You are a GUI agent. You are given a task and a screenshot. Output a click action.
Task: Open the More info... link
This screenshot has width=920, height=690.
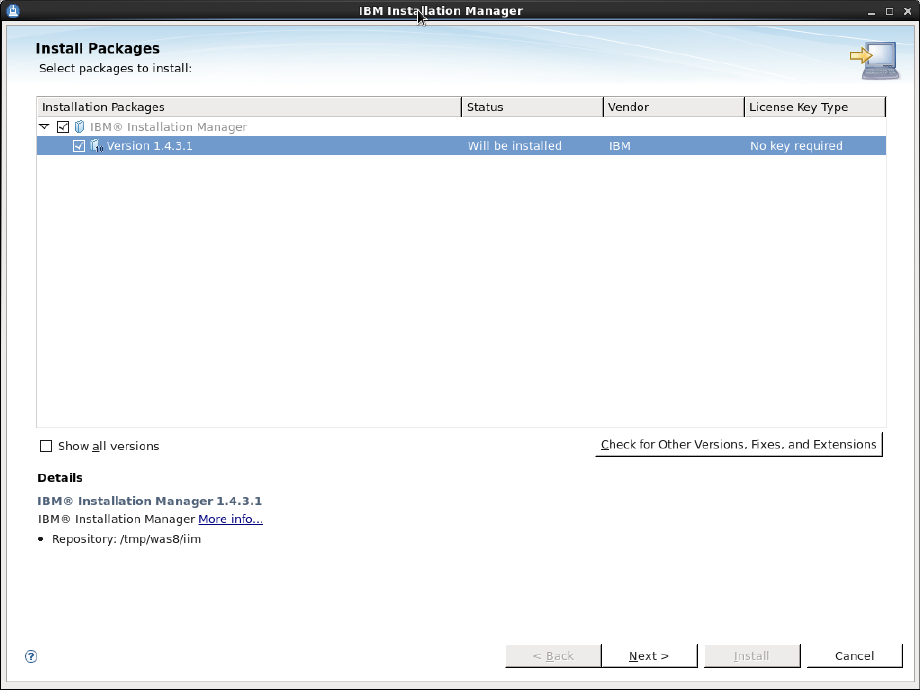click(x=231, y=519)
